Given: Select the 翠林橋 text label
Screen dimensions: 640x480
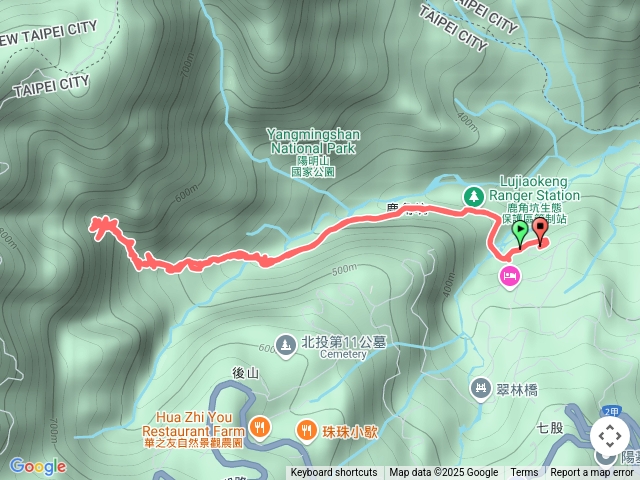Looking at the screenshot, I should (x=517, y=390).
